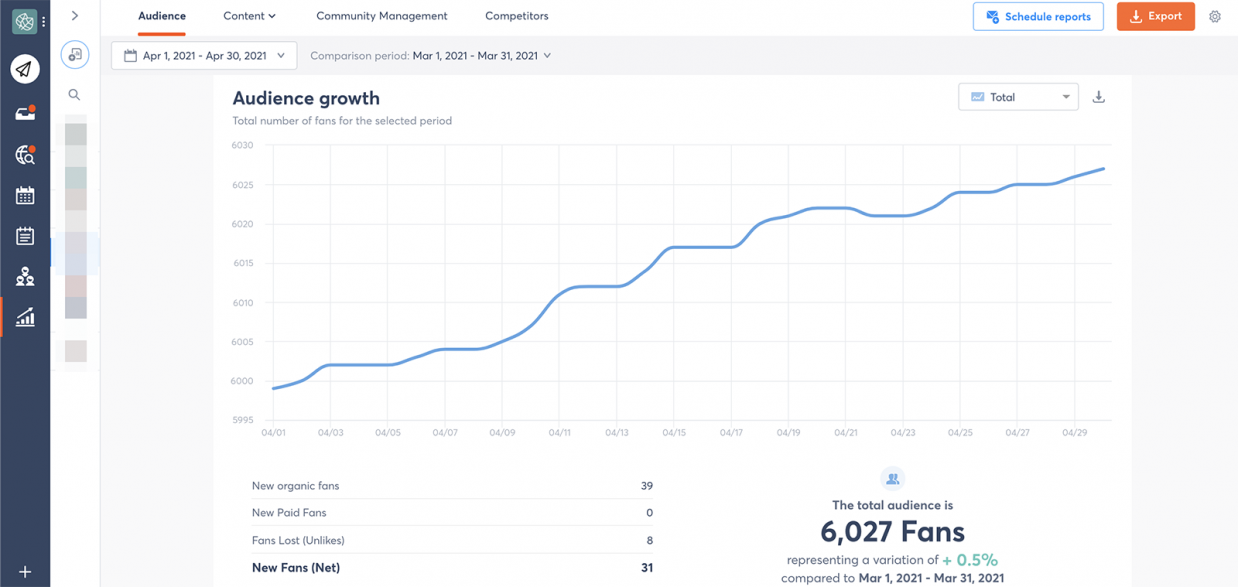Expand the sidebar with the arrow chevron
Image resolution: width=1238 pixels, height=587 pixels.
[x=75, y=16]
